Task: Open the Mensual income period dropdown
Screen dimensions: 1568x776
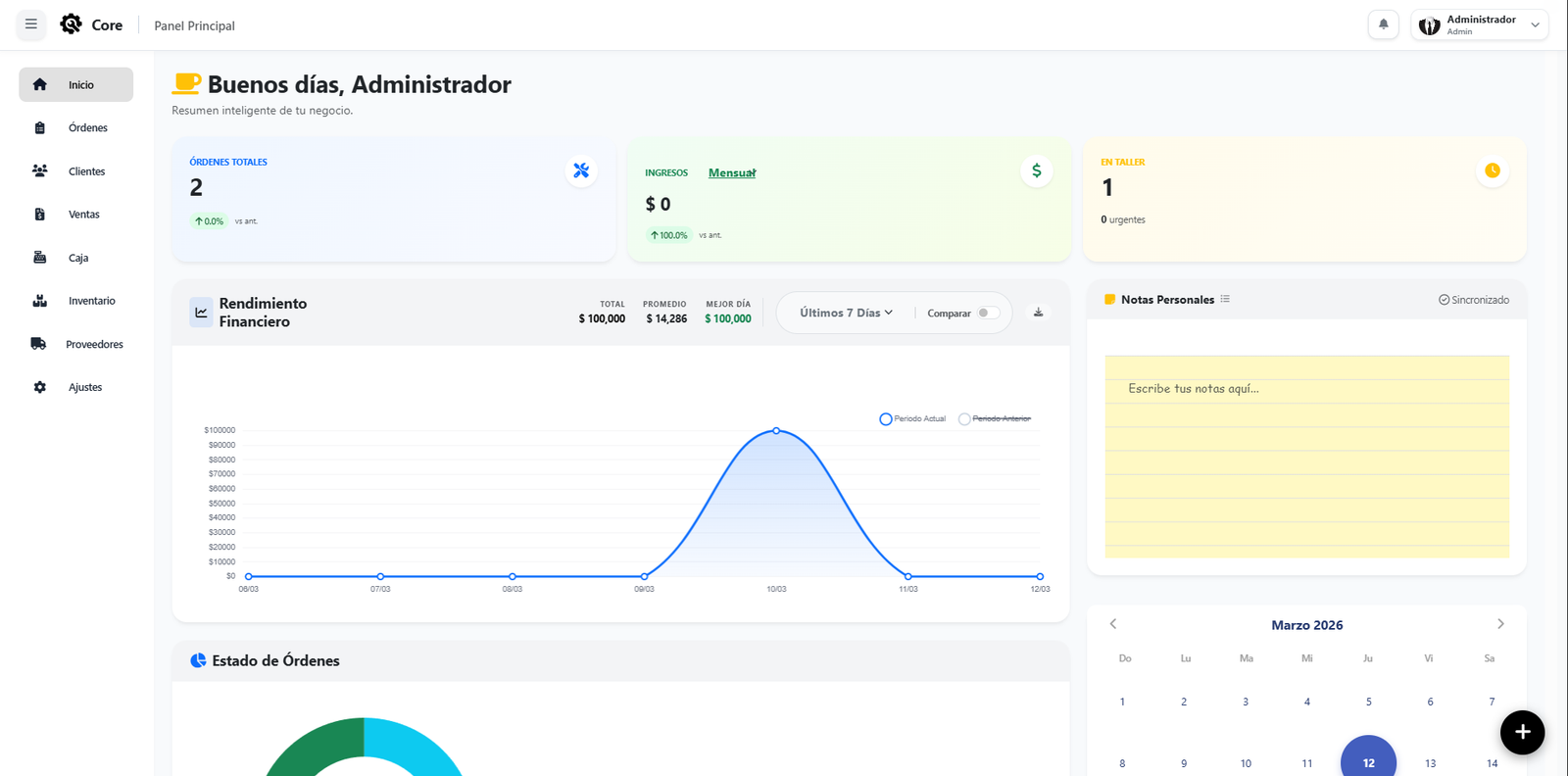Action: coord(732,172)
